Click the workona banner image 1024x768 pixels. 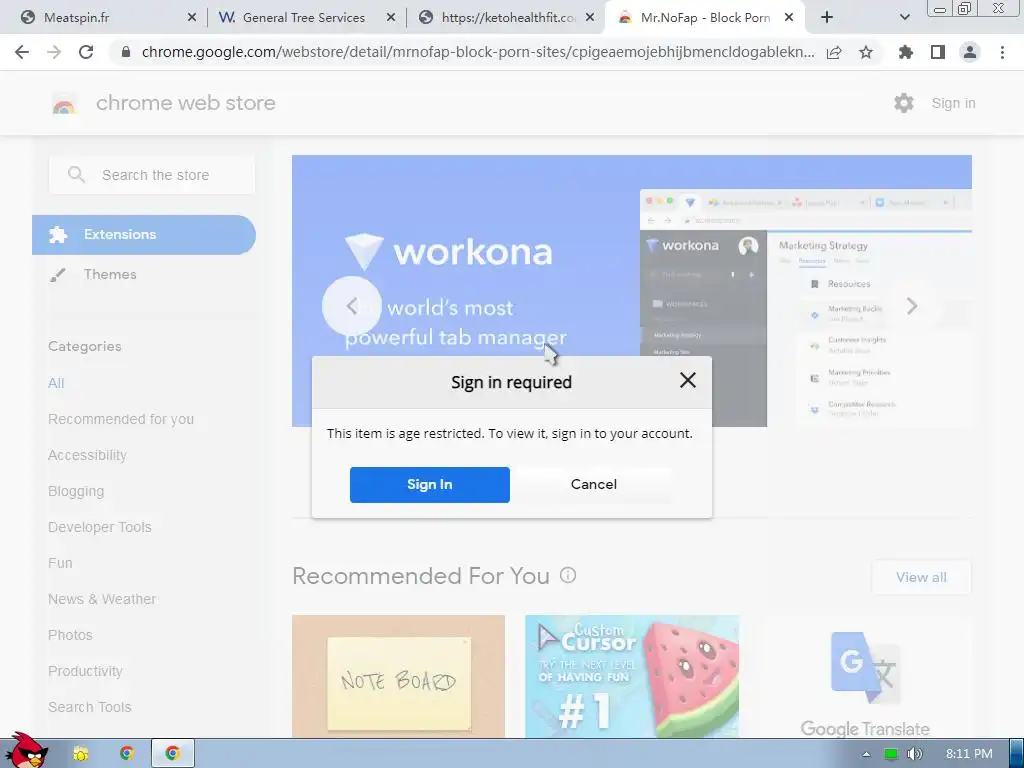pyautogui.click(x=632, y=291)
